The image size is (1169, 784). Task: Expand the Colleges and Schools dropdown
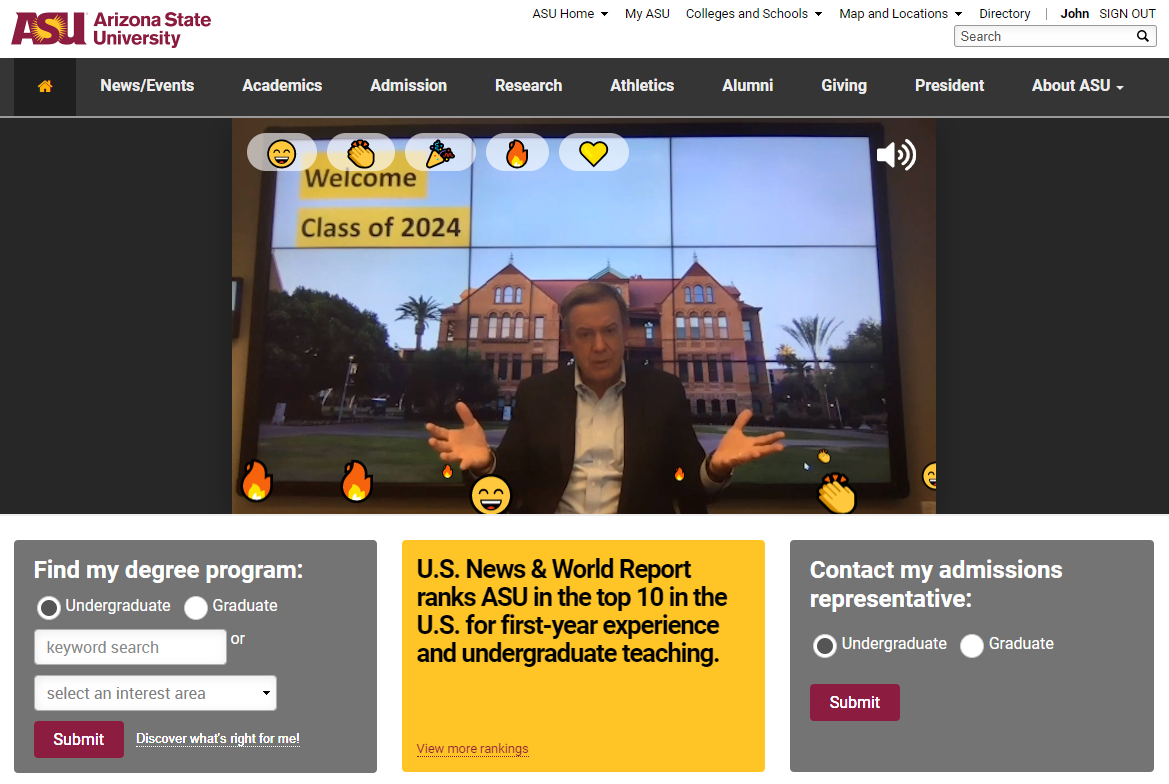pyautogui.click(x=754, y=13)
